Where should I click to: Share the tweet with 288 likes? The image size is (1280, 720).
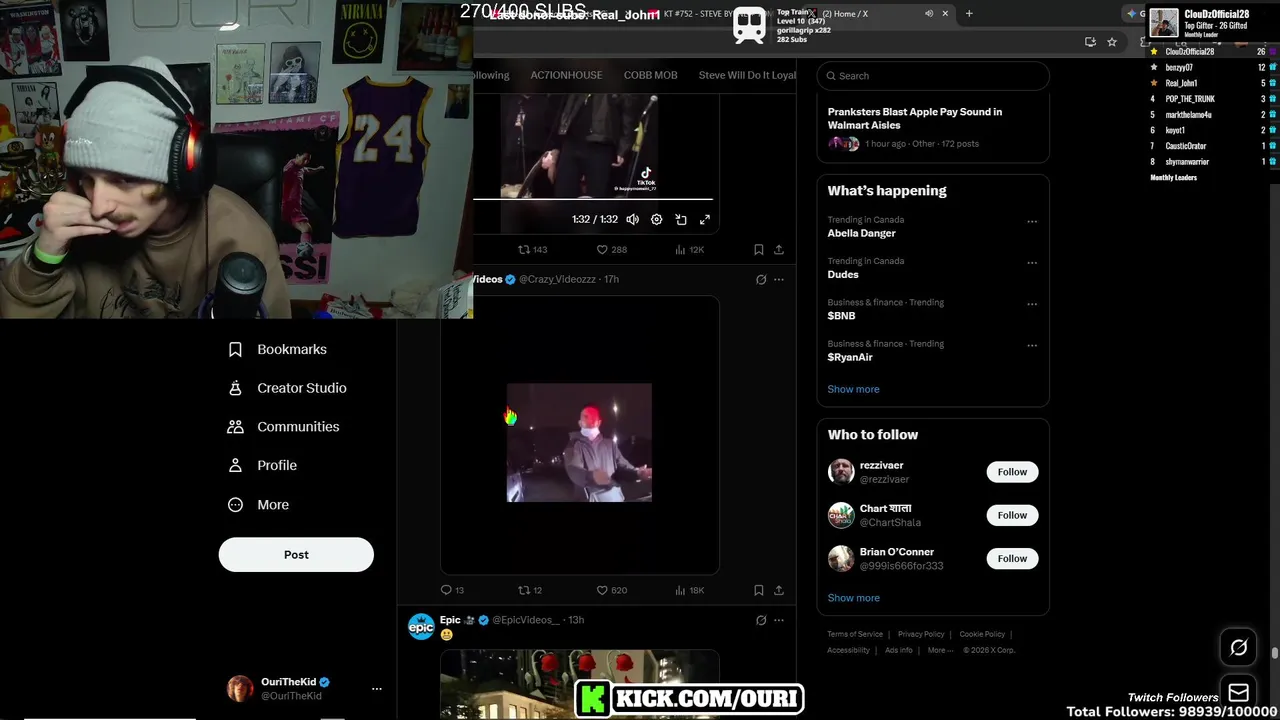tap(779, 249)
